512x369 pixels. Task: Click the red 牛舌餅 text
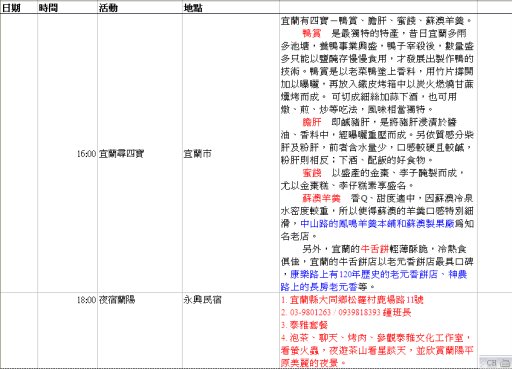click(375, 249)
